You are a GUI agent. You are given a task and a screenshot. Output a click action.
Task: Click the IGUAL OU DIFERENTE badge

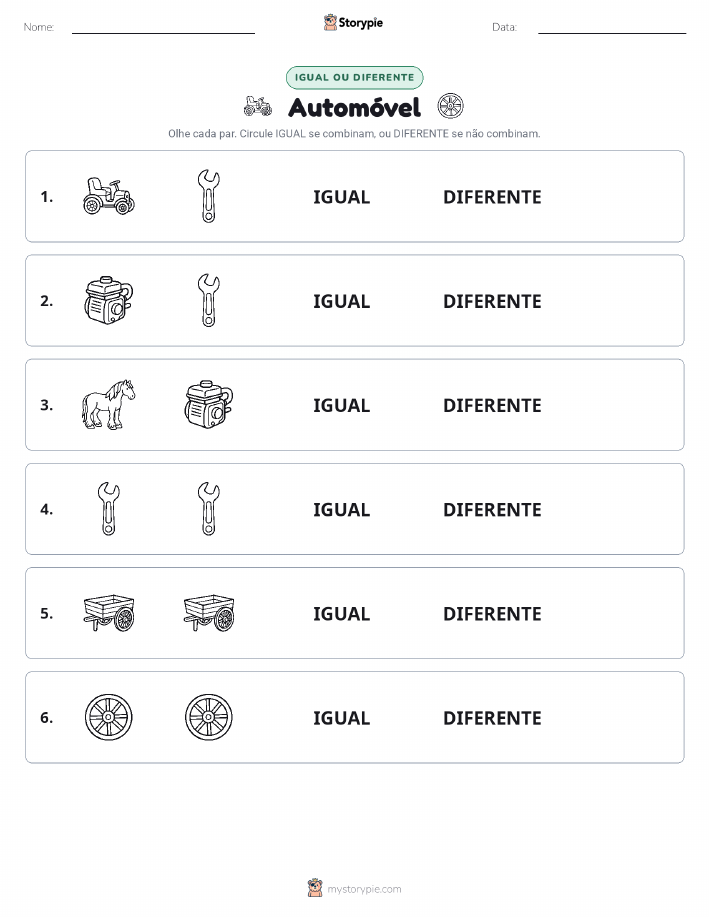[354, 77]
